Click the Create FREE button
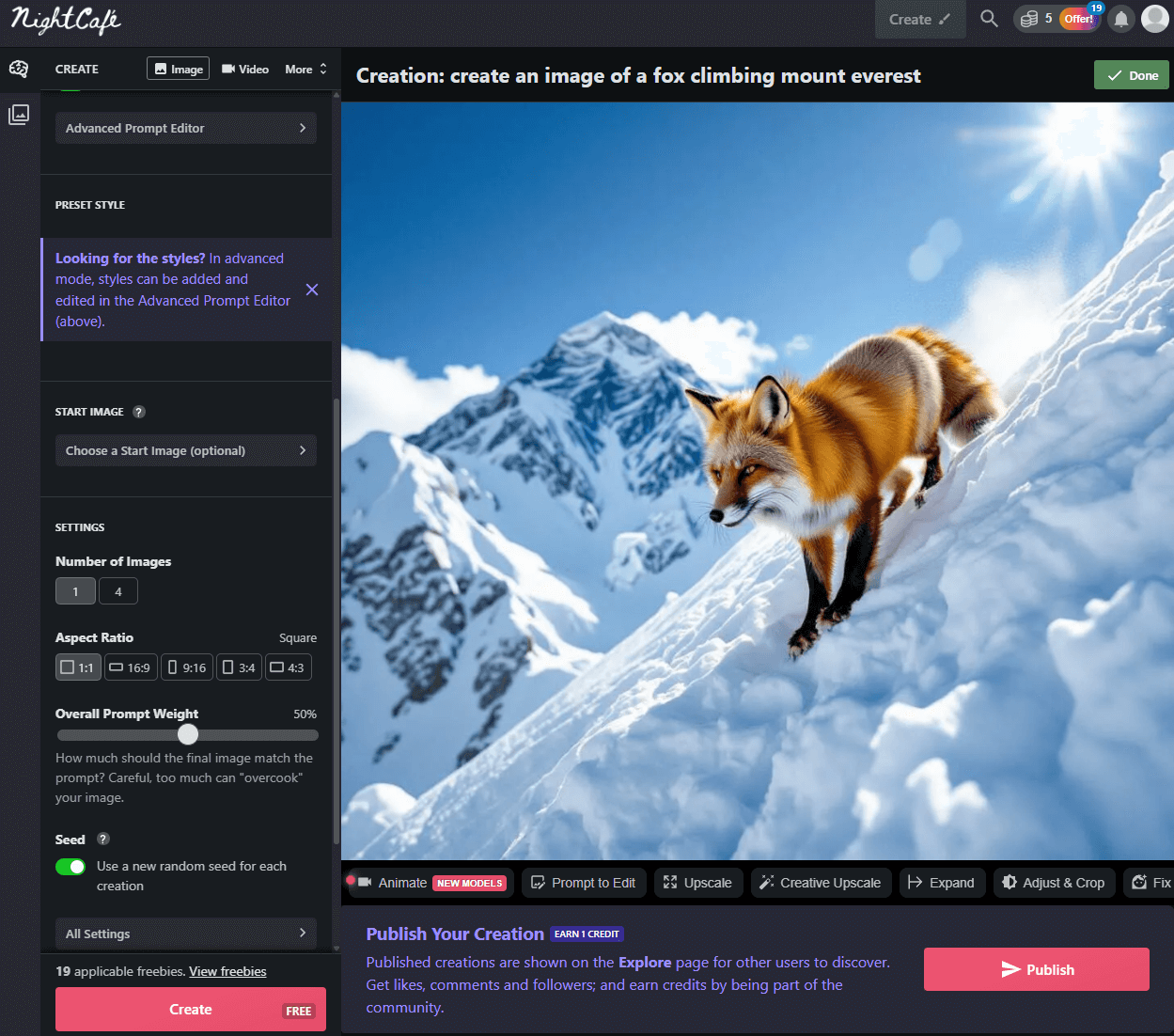This screenshot has height=1036, width=1174. tap(190, 1008)
